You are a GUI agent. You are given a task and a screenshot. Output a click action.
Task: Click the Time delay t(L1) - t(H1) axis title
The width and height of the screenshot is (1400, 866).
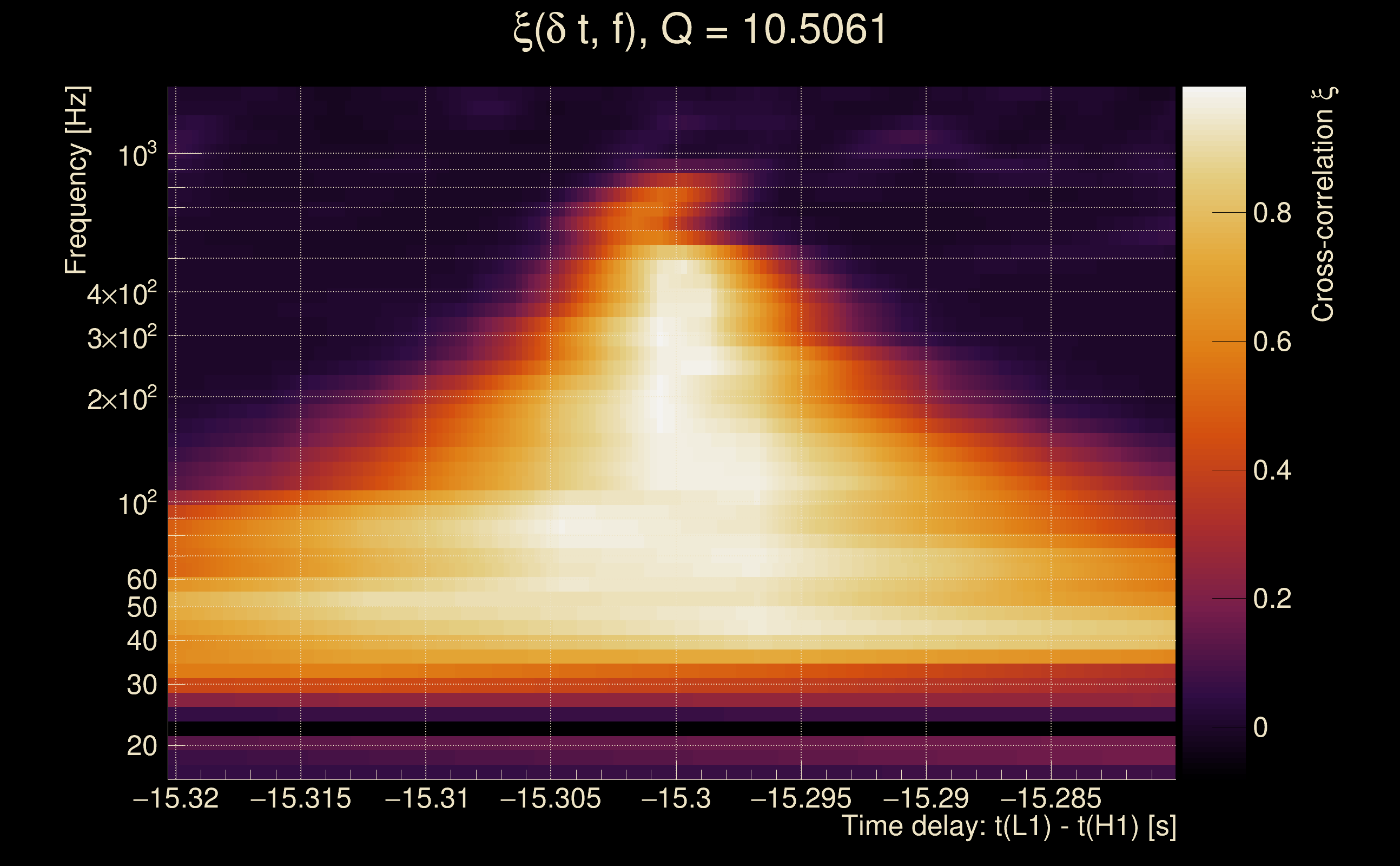coord(1008,826)
